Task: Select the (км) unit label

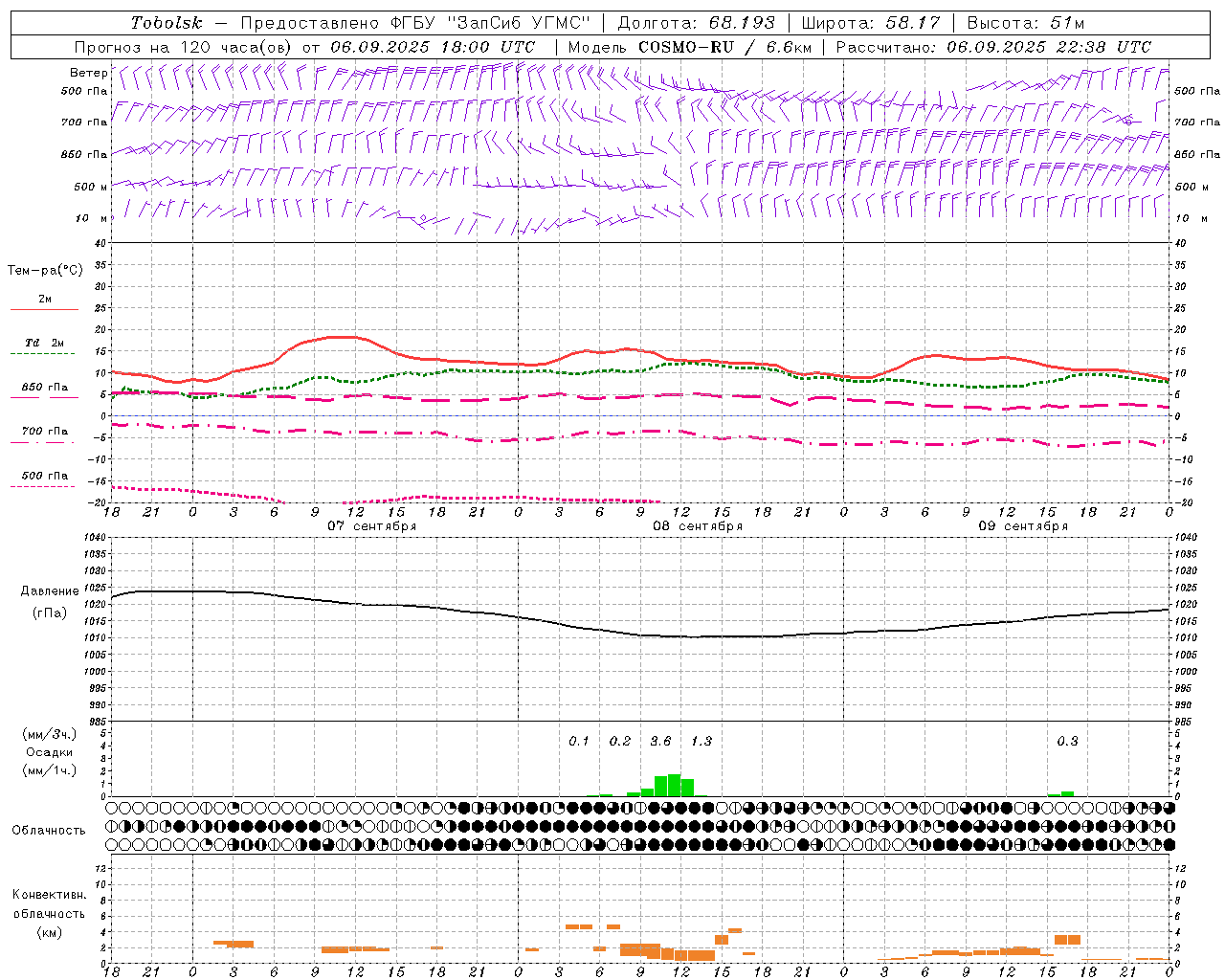Action: tap(50, 932)
